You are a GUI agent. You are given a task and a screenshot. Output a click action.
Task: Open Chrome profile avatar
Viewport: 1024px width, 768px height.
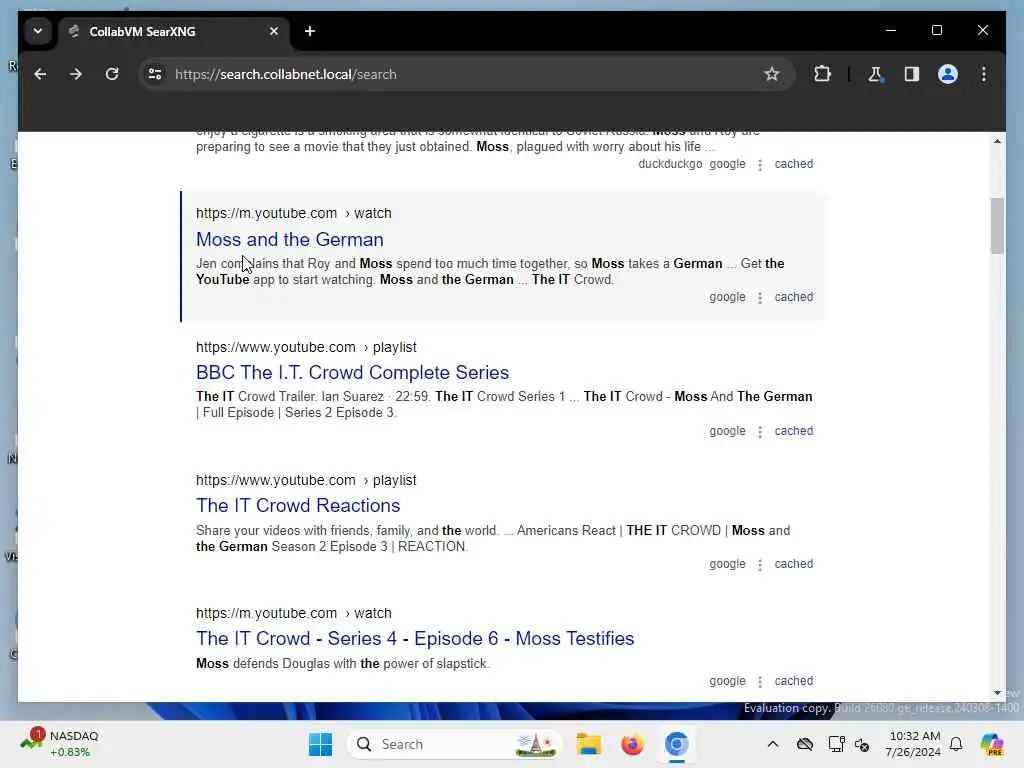pyautogui.click(x=948, y=74)
